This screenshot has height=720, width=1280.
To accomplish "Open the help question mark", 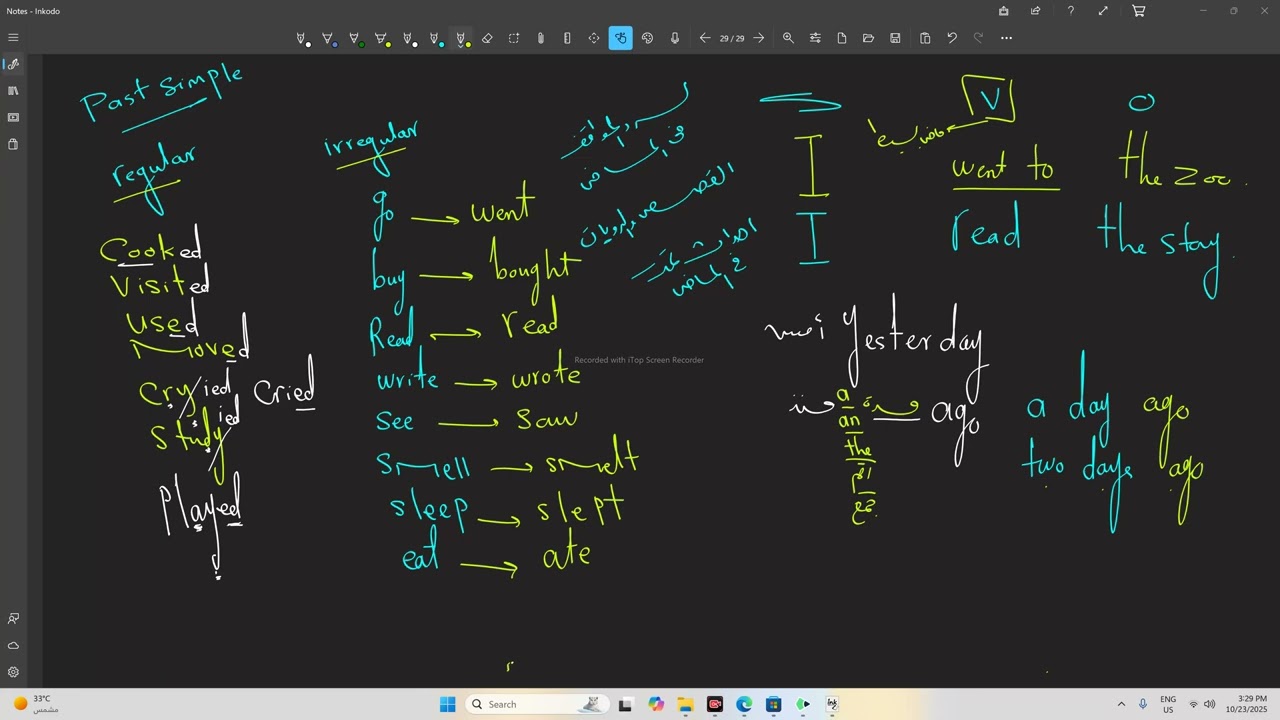I will 1070,11.
